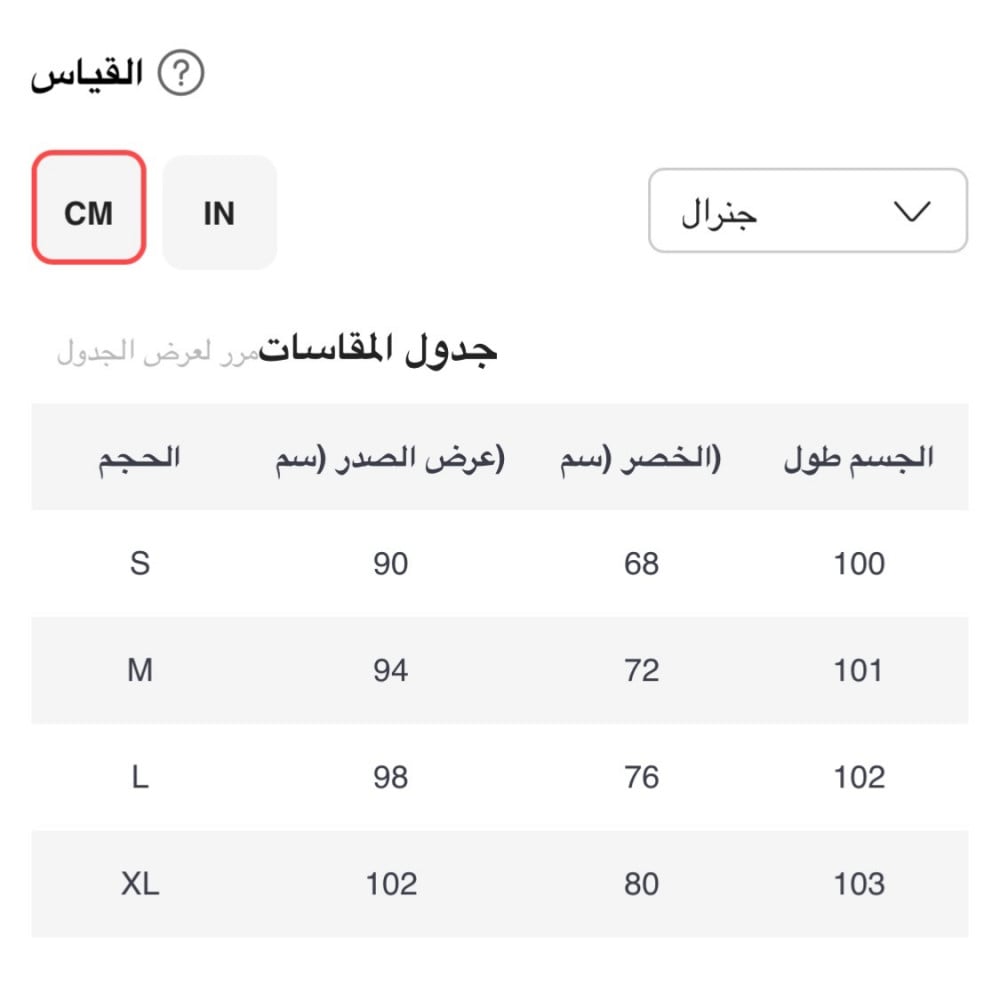
Task: Click chest width value 98
Action: [x=390, y=777]
